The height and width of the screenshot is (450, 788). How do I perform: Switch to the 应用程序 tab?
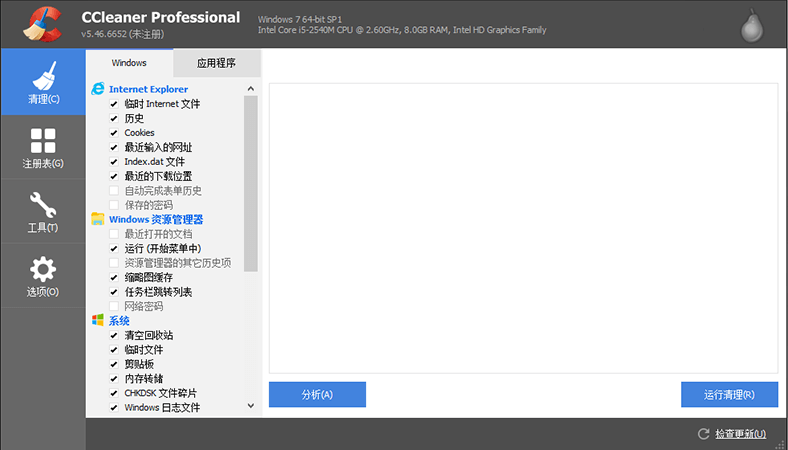[217, 63]
